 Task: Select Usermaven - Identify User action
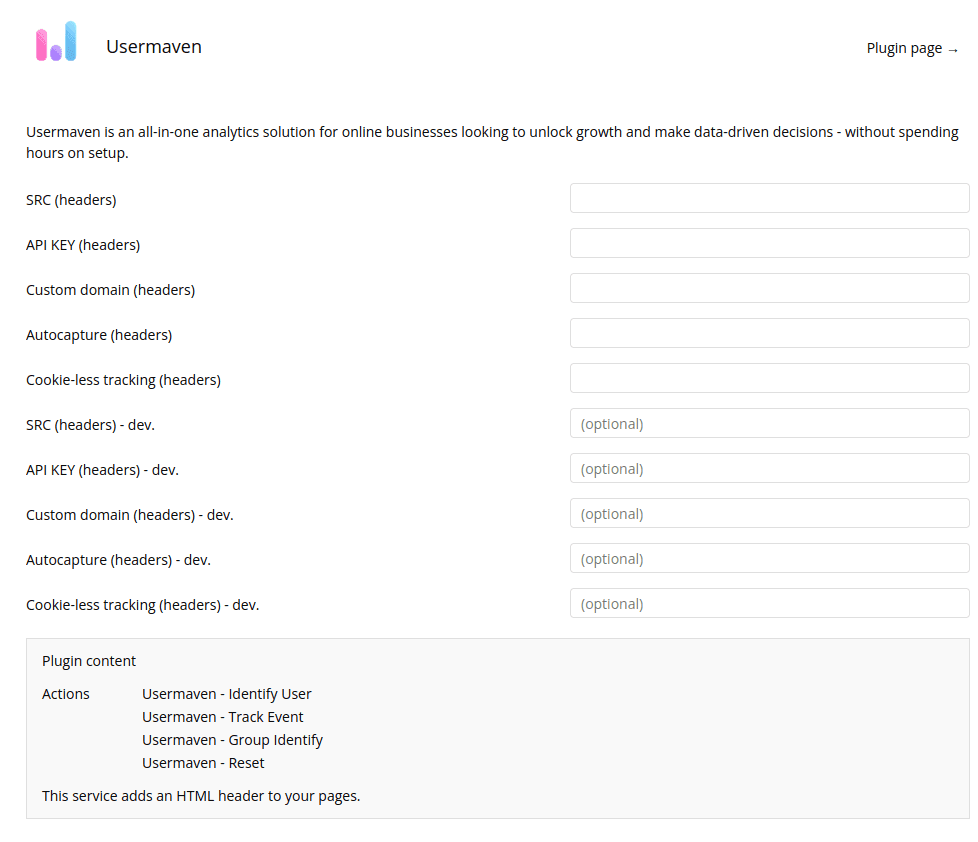(227, 694)
